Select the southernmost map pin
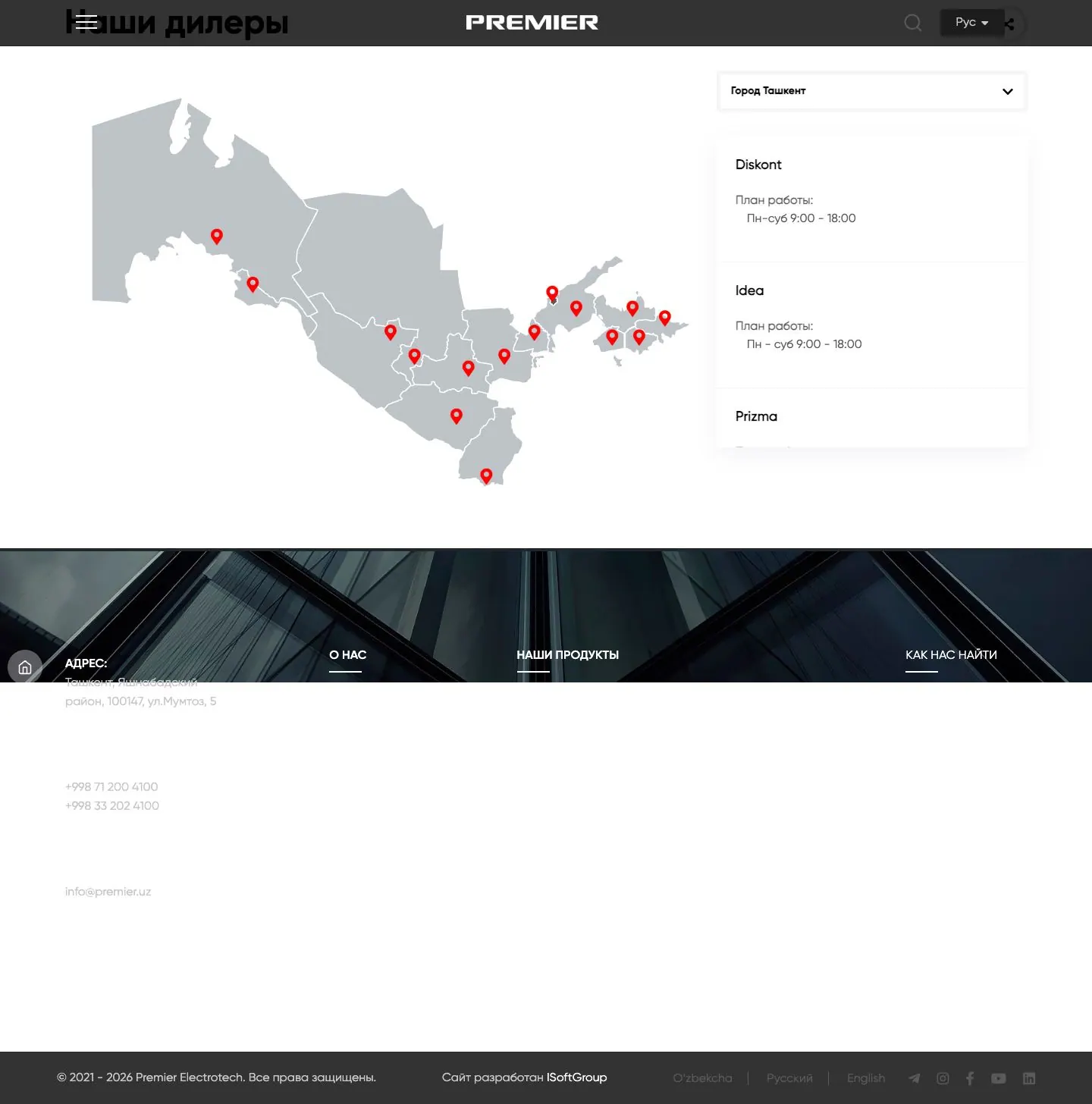 coord(487,475)
